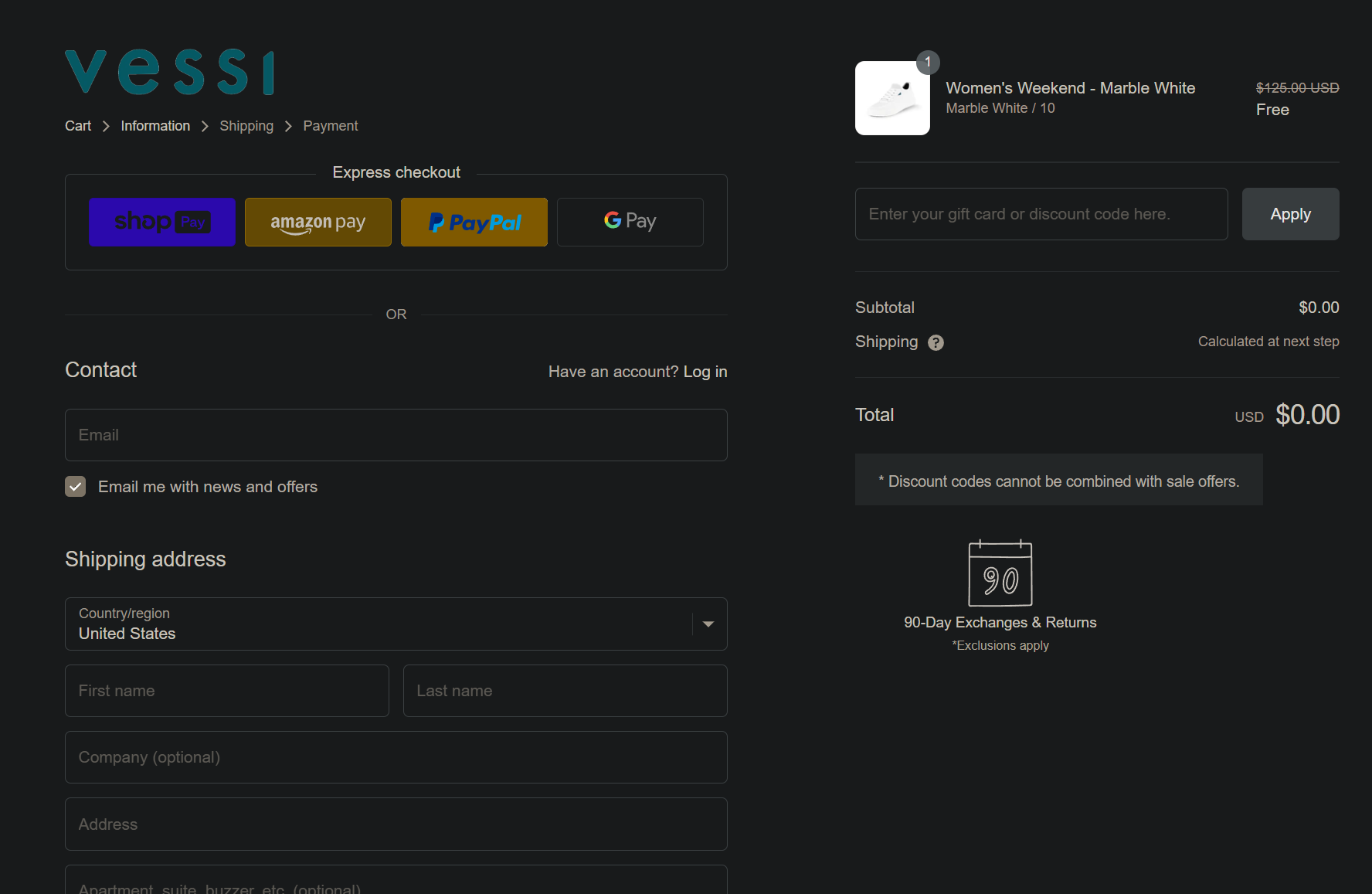The width and height of the screenshot is (1372, 894).
Task: Click the Vessi logo
Action: (x=169, y=73)
